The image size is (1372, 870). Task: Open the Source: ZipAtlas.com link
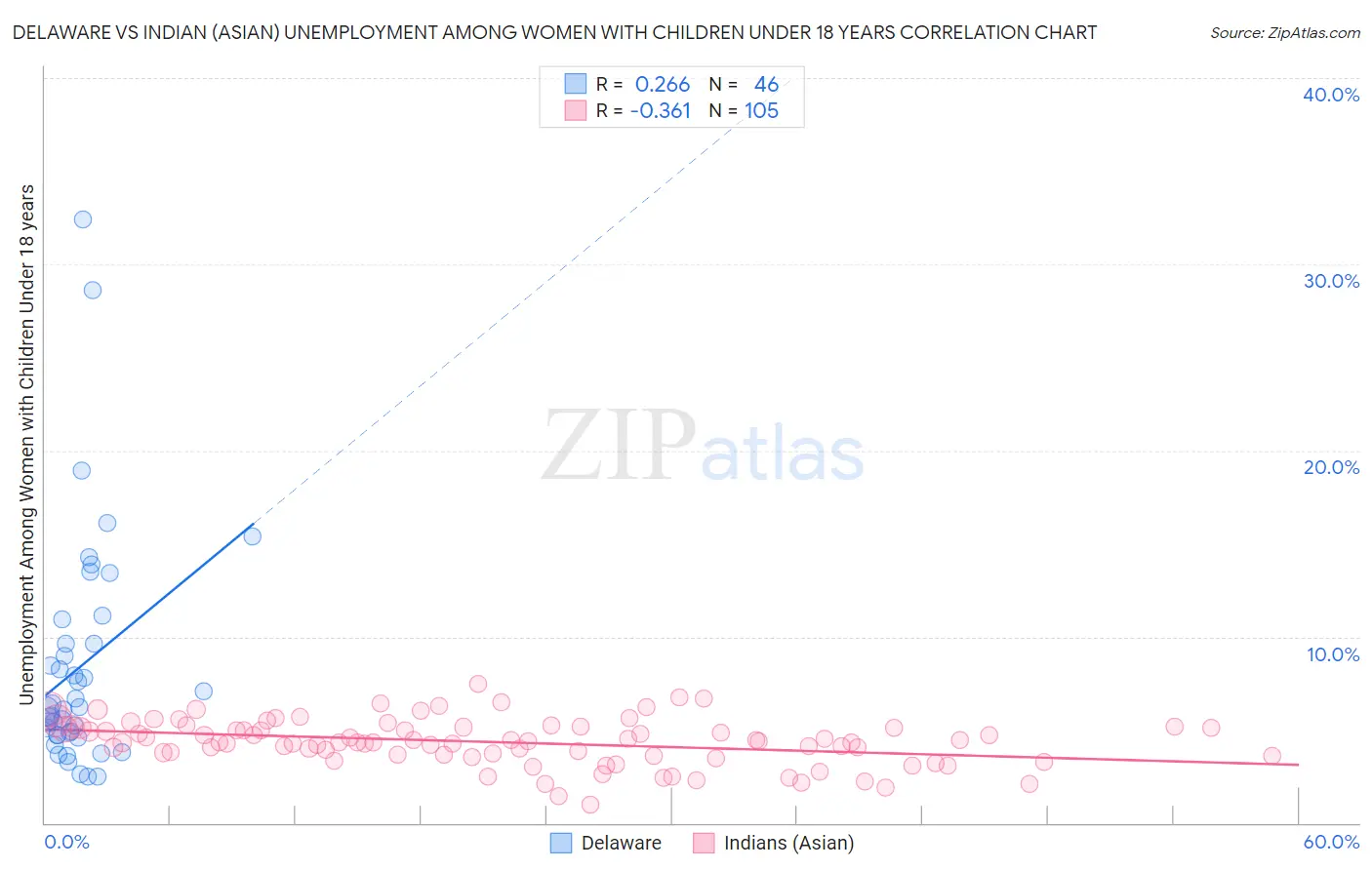tap(1285, 32)
